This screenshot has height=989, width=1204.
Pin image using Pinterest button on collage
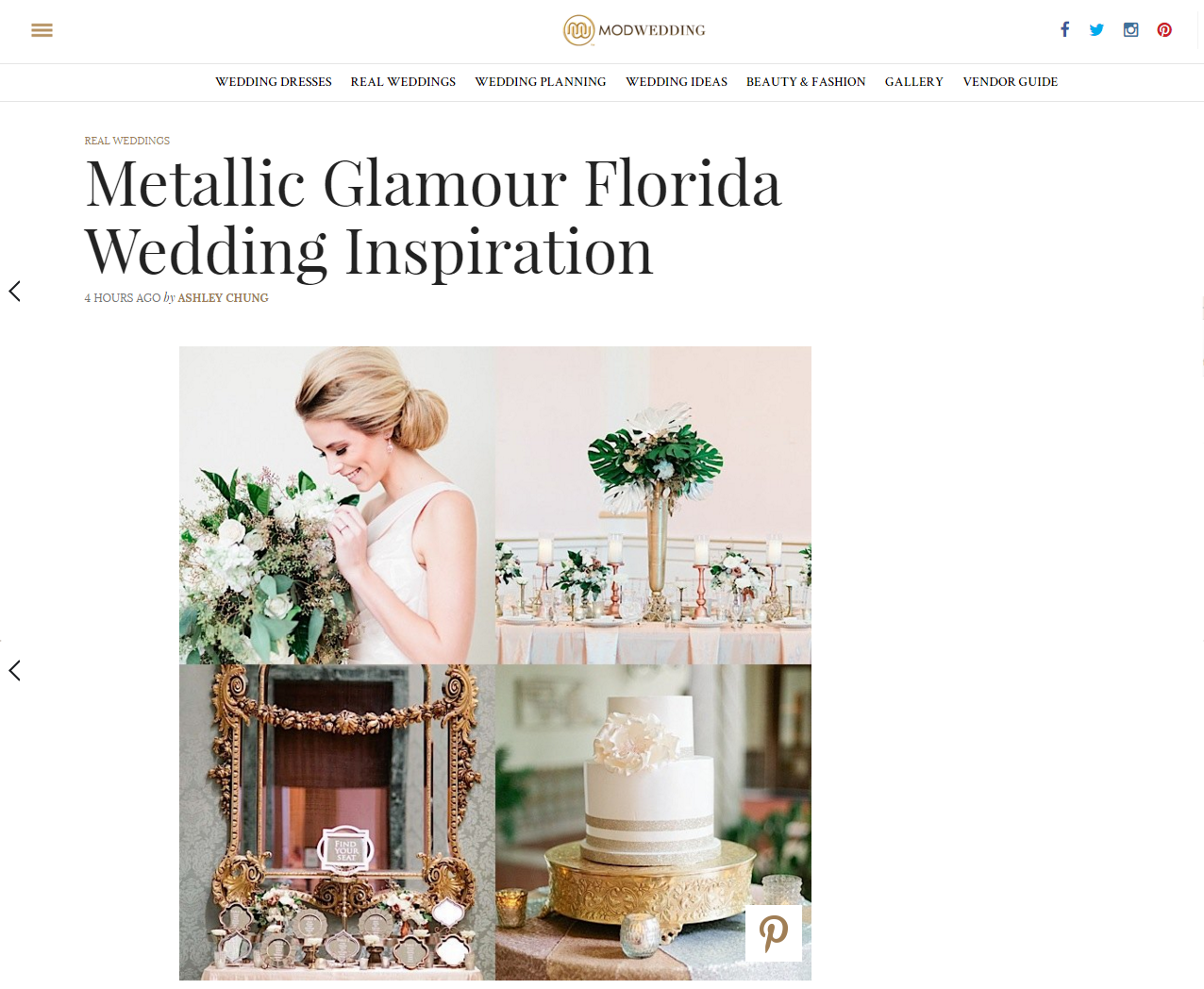(774, 933)
